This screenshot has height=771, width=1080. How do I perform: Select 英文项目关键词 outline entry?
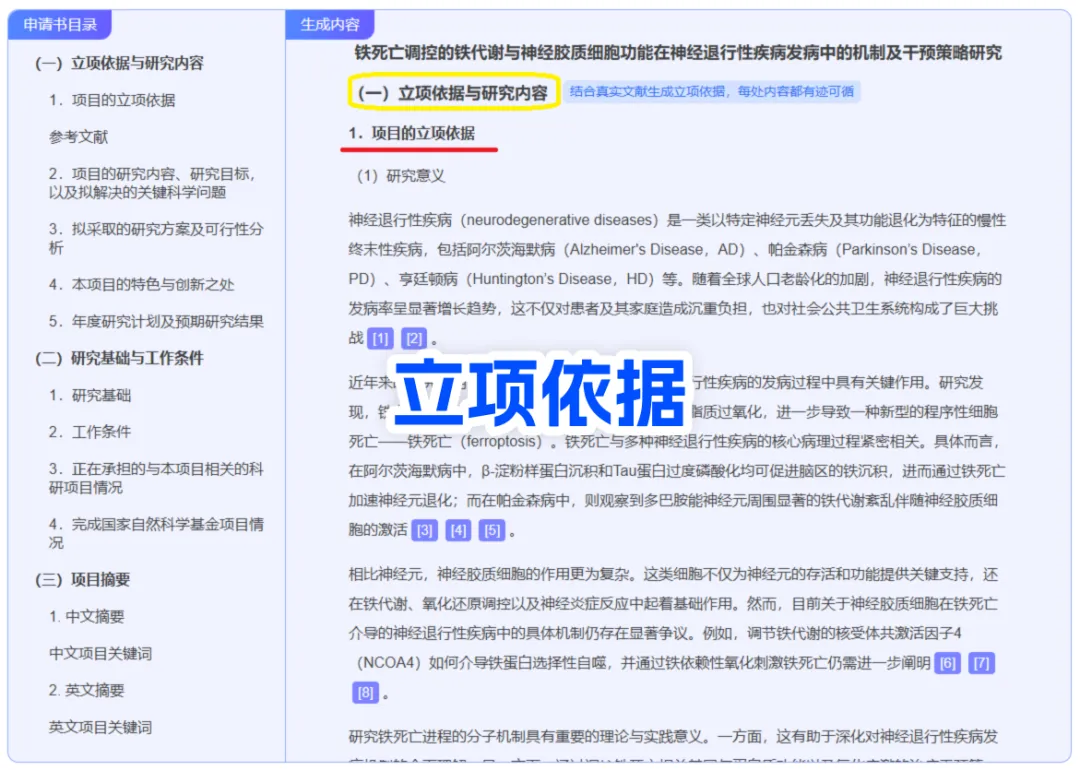pyautogui.click(x=100, y=727)
